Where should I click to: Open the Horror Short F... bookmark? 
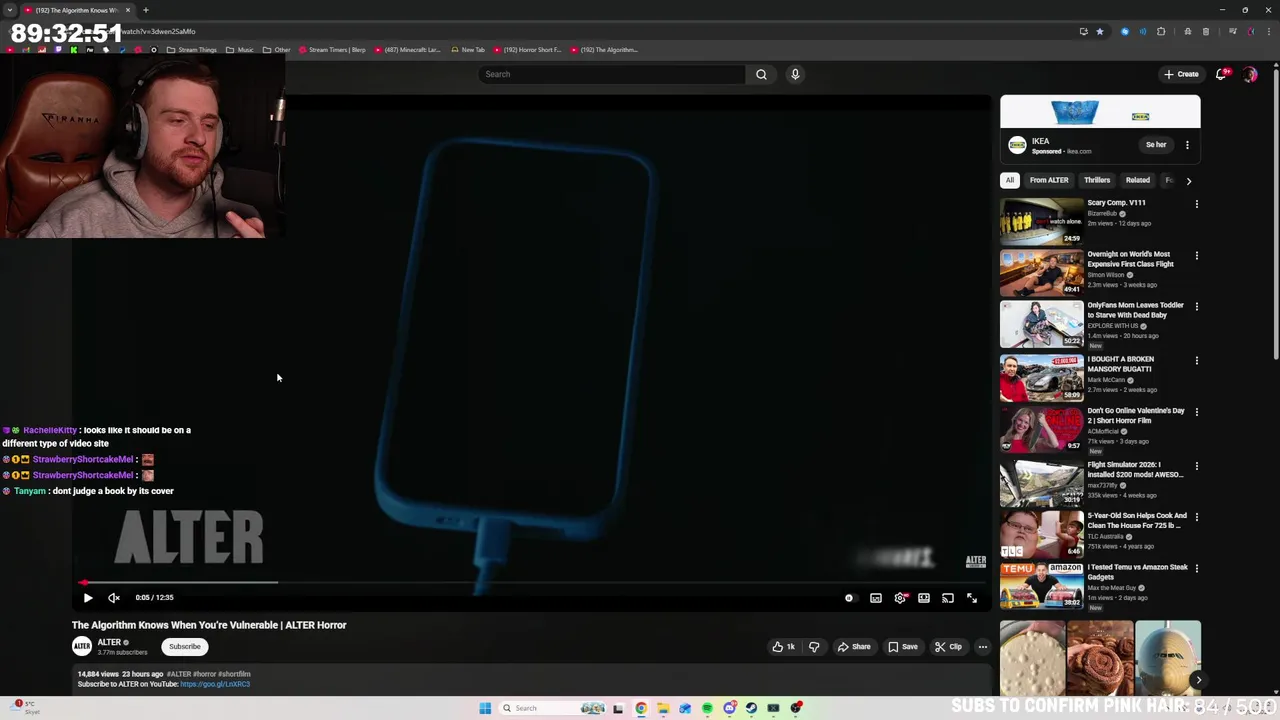[527, 50]
